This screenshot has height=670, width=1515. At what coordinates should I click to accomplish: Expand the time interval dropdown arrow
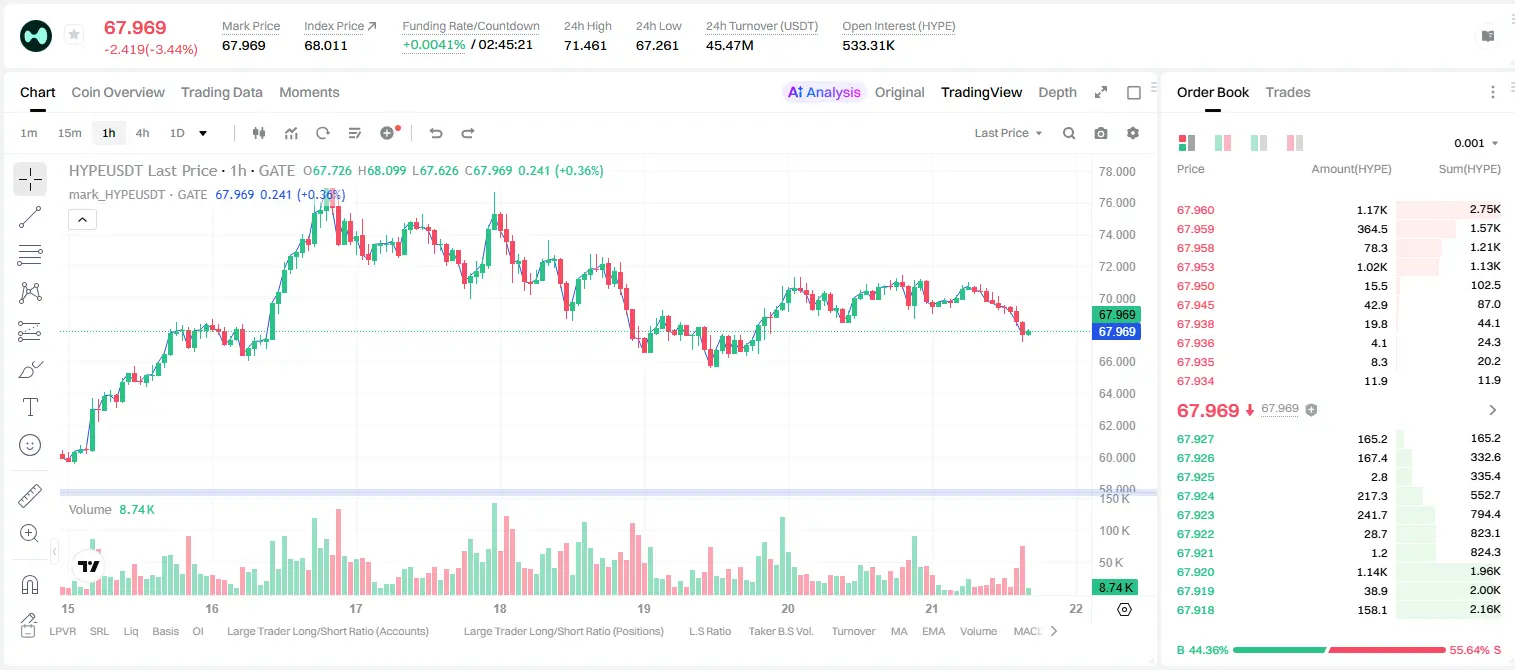click(203, 133)
